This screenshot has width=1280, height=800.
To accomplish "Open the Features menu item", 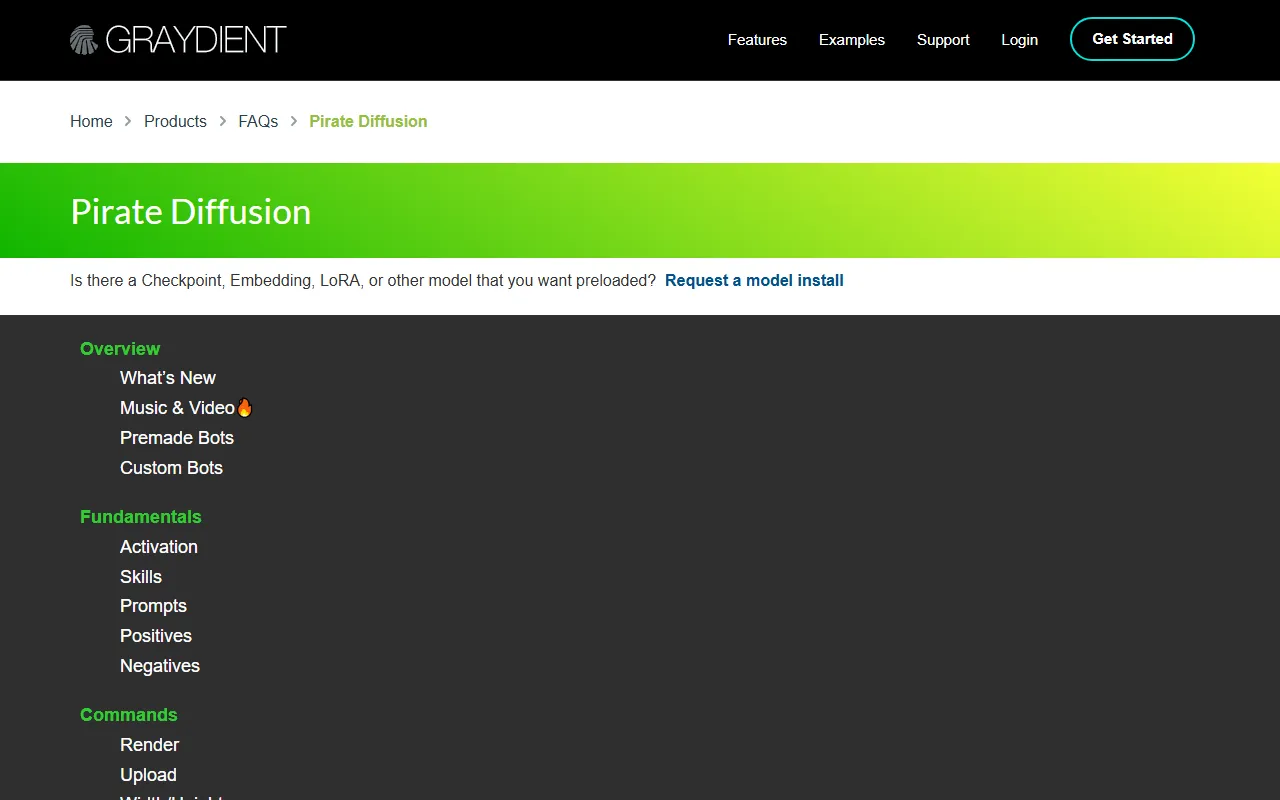I will pyautogui.click(x=757, y=40).
